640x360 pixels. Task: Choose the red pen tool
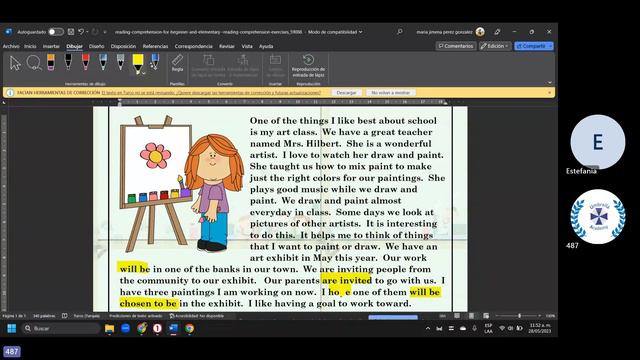tap(85, 62)
